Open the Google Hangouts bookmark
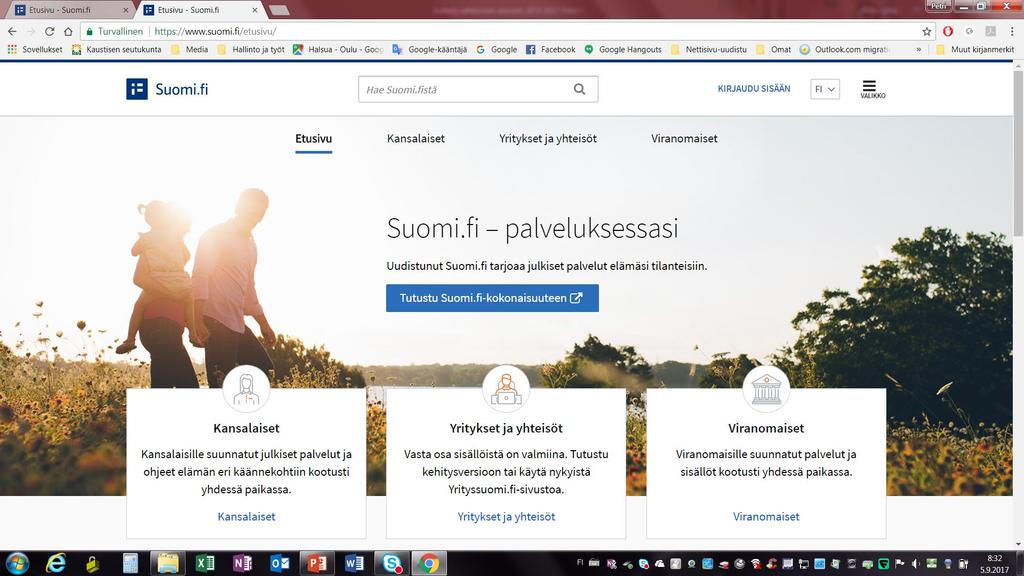 coord(623,49)
